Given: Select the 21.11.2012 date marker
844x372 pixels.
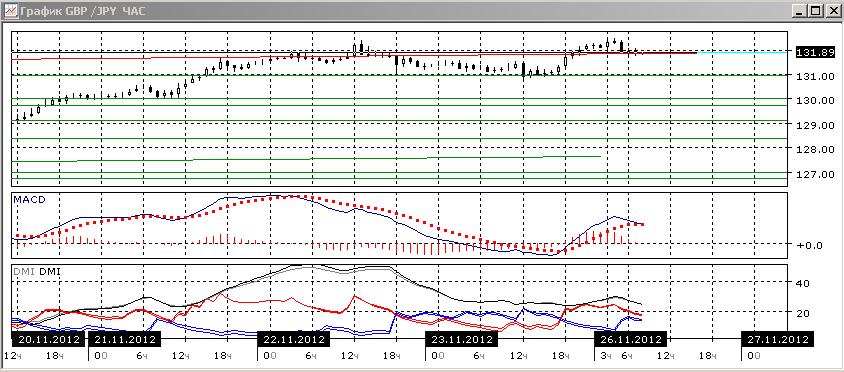Looking at the screenshot, I should [125, 340].
